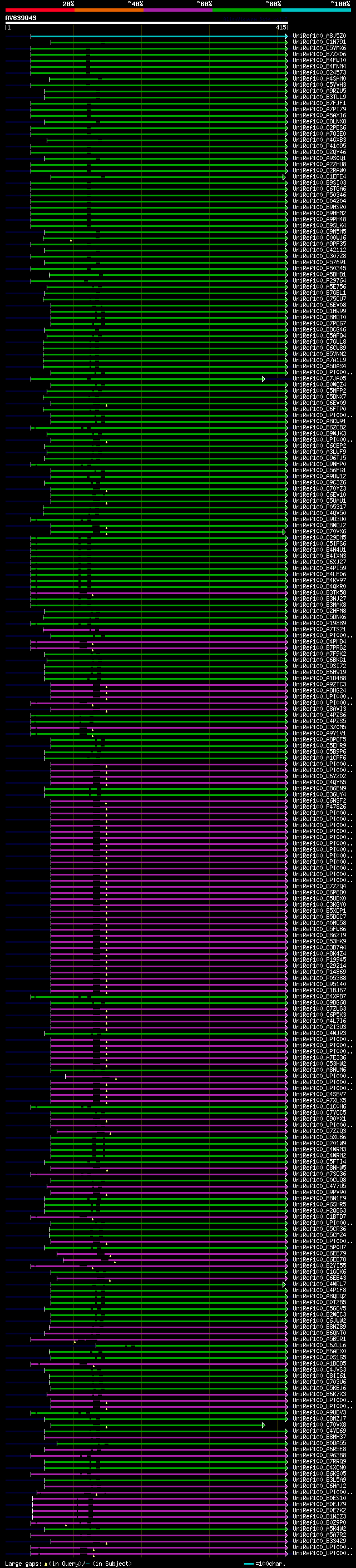Open hit UniRef100_Q29DM5
This screenshot has height=1568, width=356.
click(x=319, y=537)
